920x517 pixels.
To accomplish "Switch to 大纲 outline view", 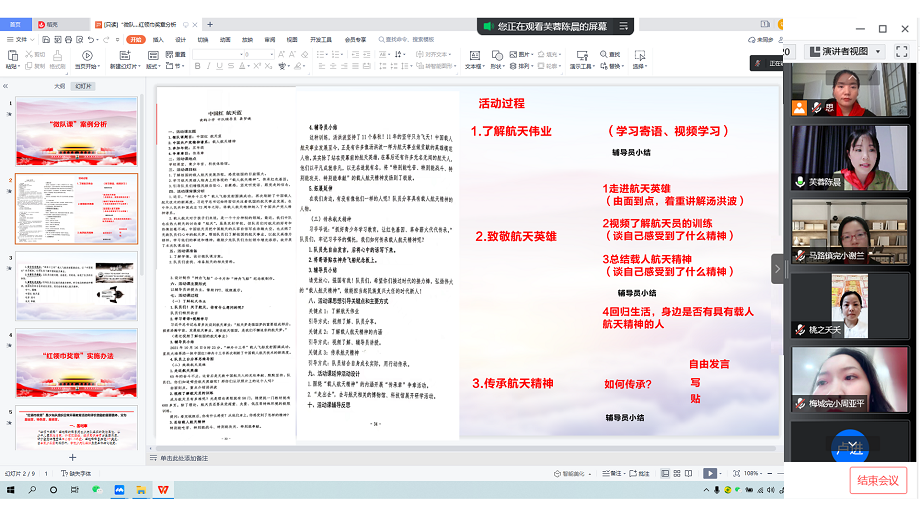I will coord(59,86).
